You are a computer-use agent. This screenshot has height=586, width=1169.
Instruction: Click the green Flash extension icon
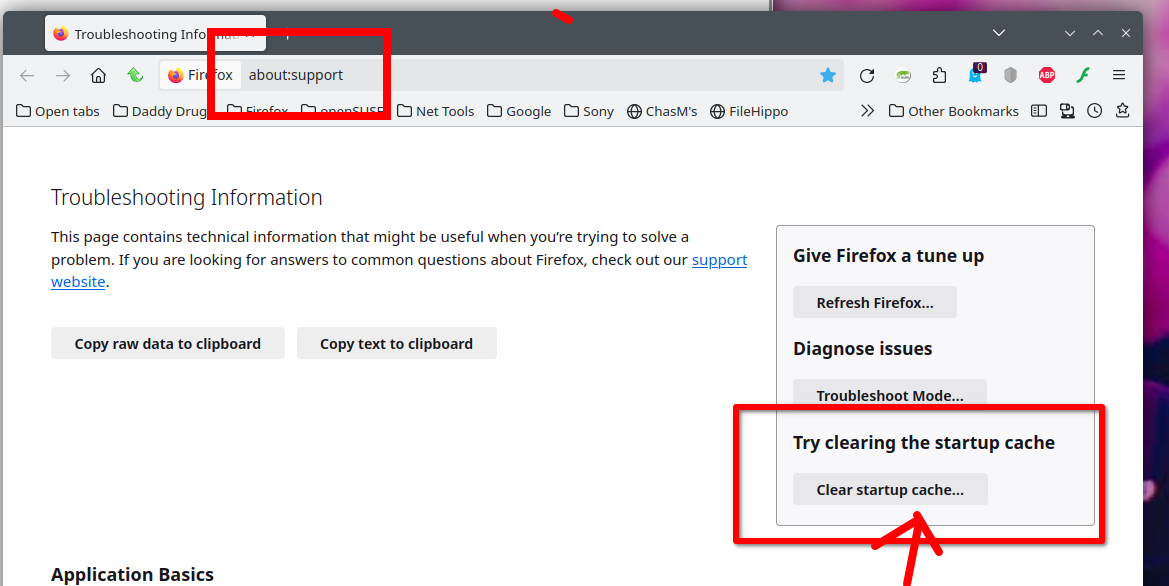1082,75
